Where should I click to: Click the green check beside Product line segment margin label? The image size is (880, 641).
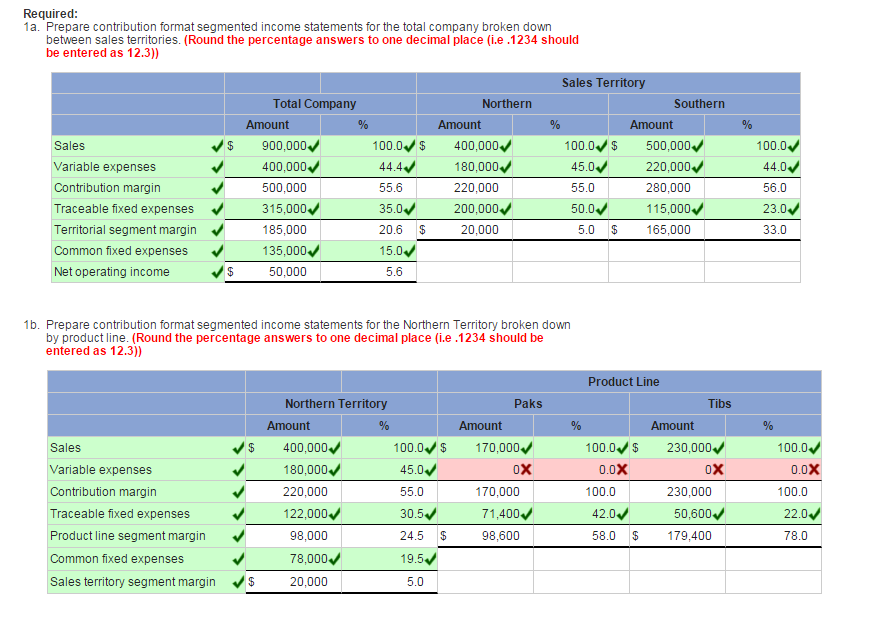click(239, 536)
